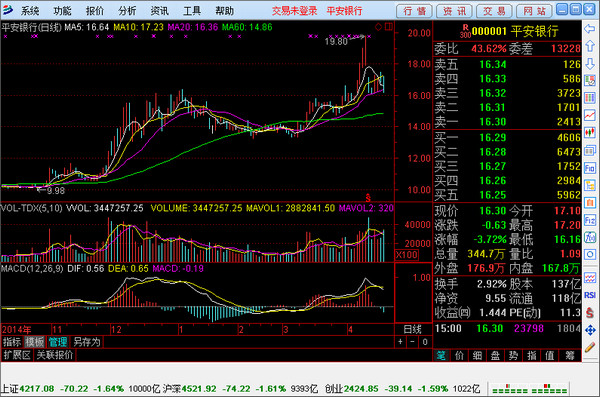The image size is (600, 397).
Task: Select the pencil drawing tool icon
Action: pos(590,347)
